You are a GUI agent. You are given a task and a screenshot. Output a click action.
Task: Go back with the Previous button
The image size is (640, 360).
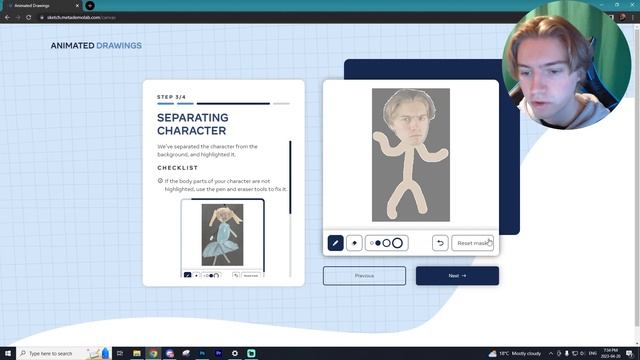[364, 276]
